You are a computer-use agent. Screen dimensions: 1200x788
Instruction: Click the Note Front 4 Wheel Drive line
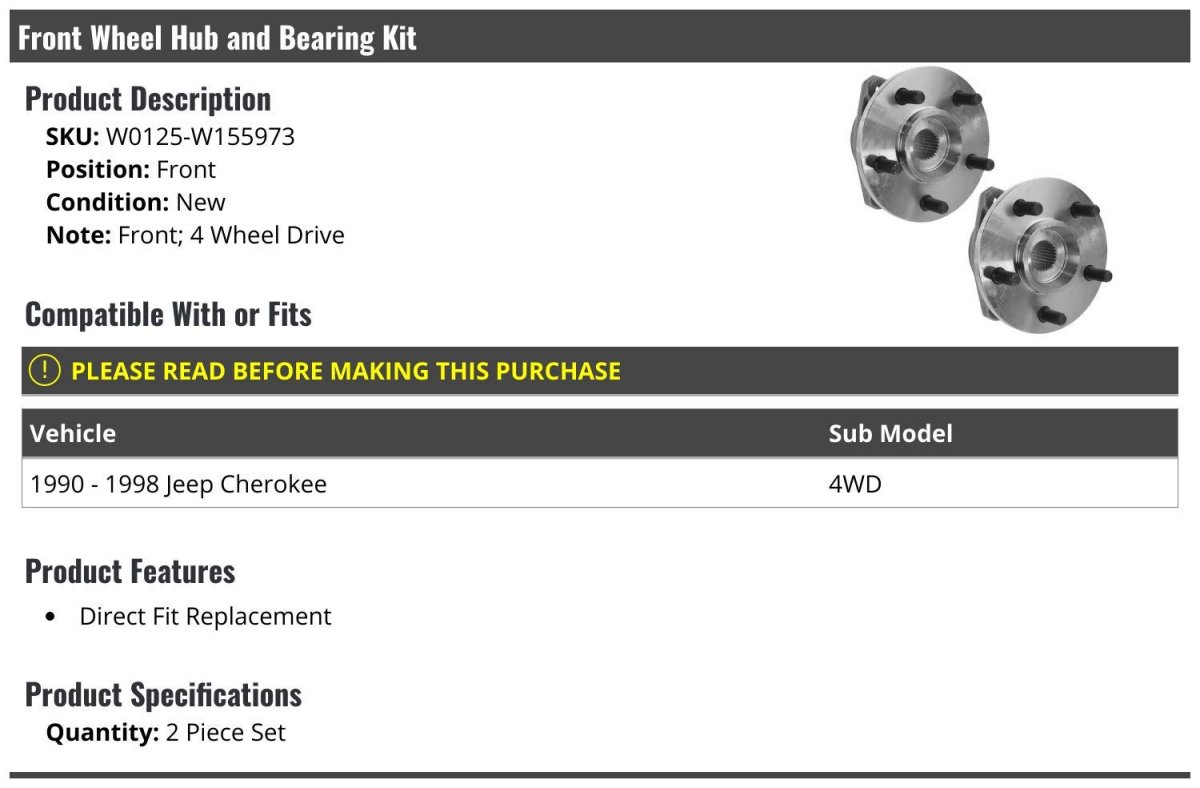pyautogui.click(x=195, y=236)
